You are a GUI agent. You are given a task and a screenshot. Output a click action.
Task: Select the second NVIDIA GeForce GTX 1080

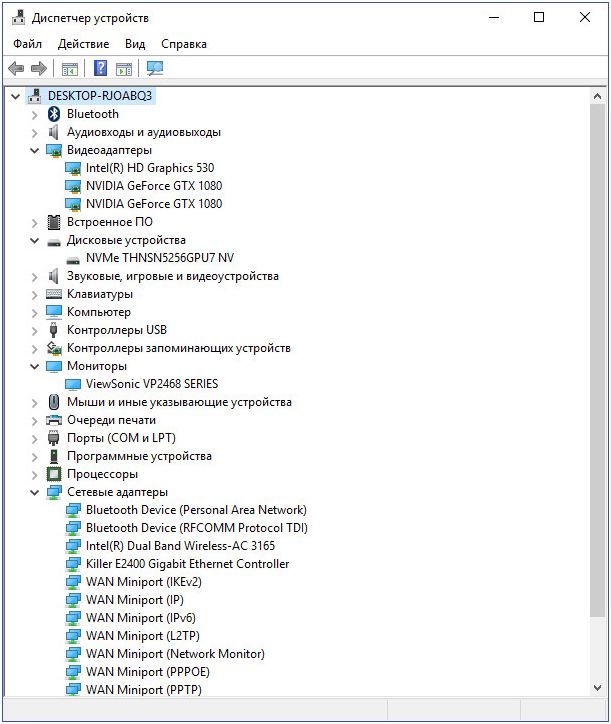coord(154,204)
